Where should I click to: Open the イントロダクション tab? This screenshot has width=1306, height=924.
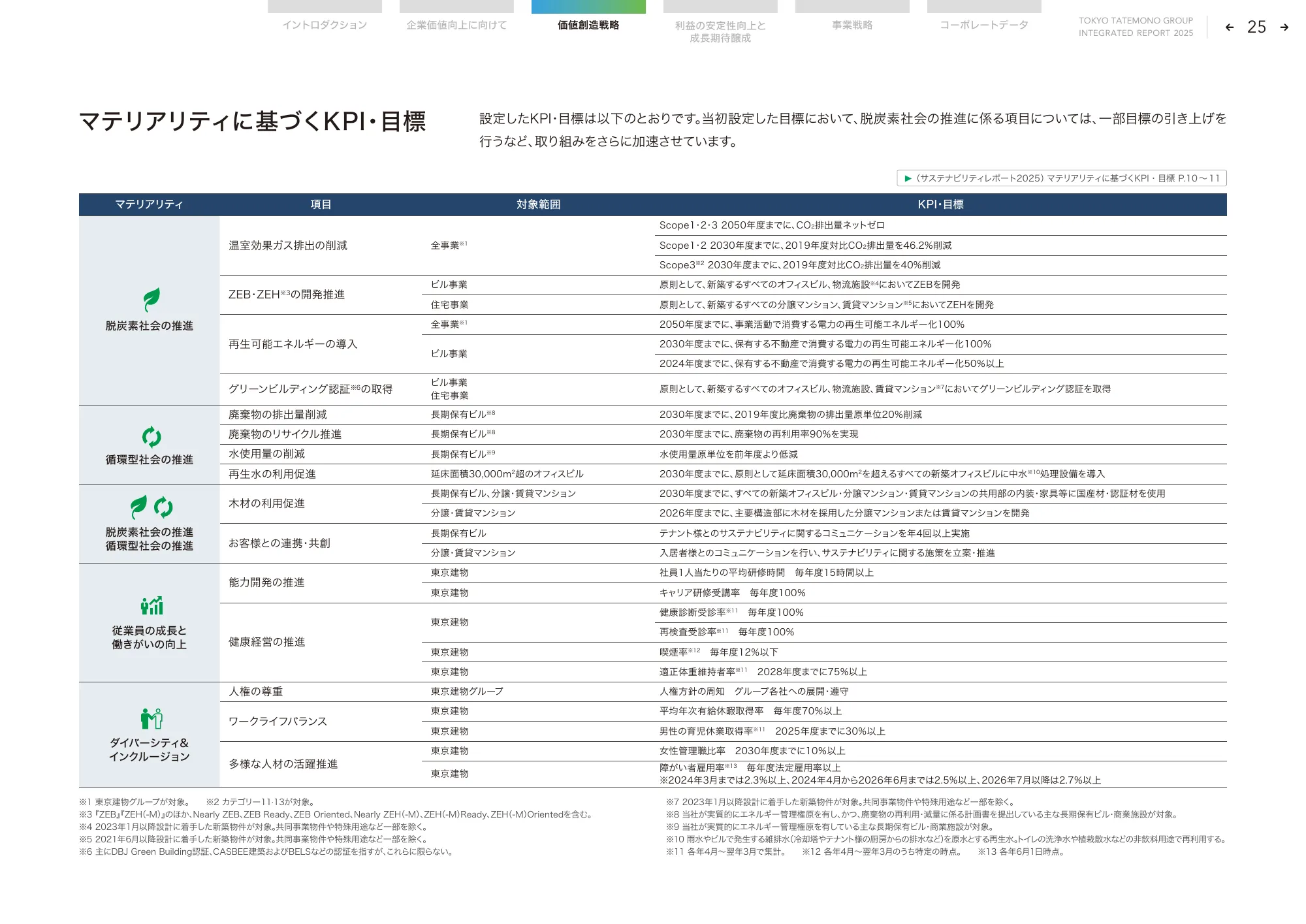pyautogui.click(x=325, y=25)
